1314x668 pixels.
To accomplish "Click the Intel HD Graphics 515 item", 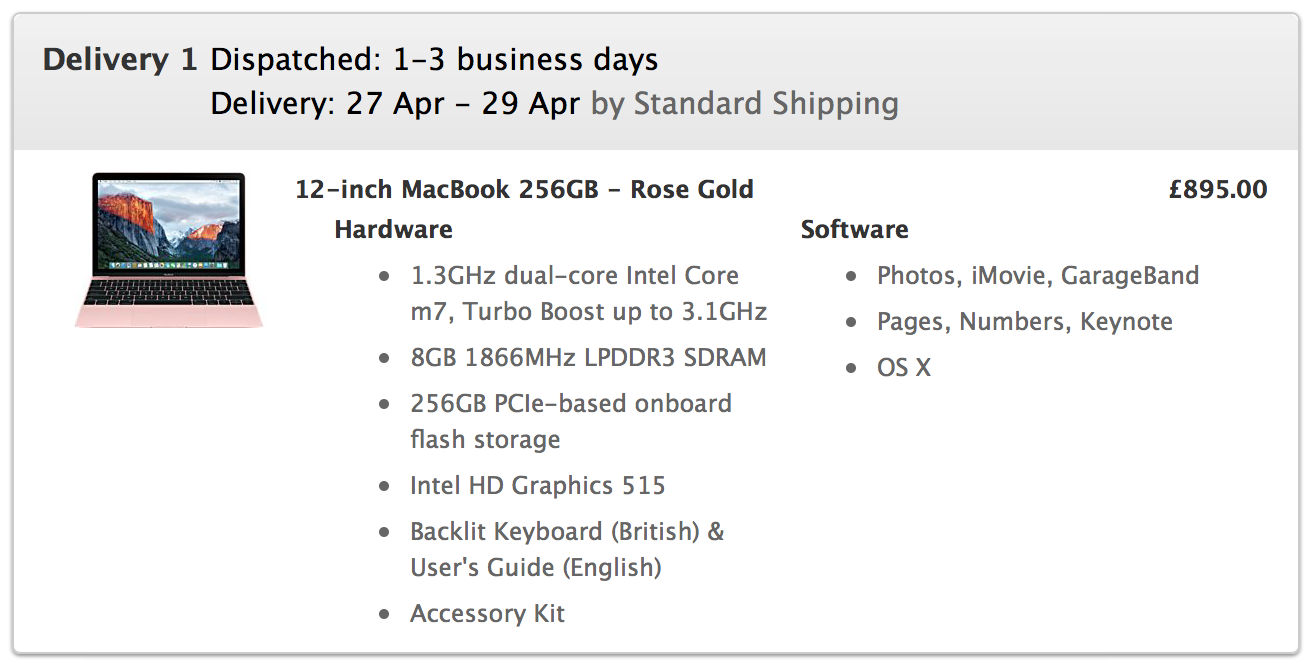I will click(x=537, y=485).
